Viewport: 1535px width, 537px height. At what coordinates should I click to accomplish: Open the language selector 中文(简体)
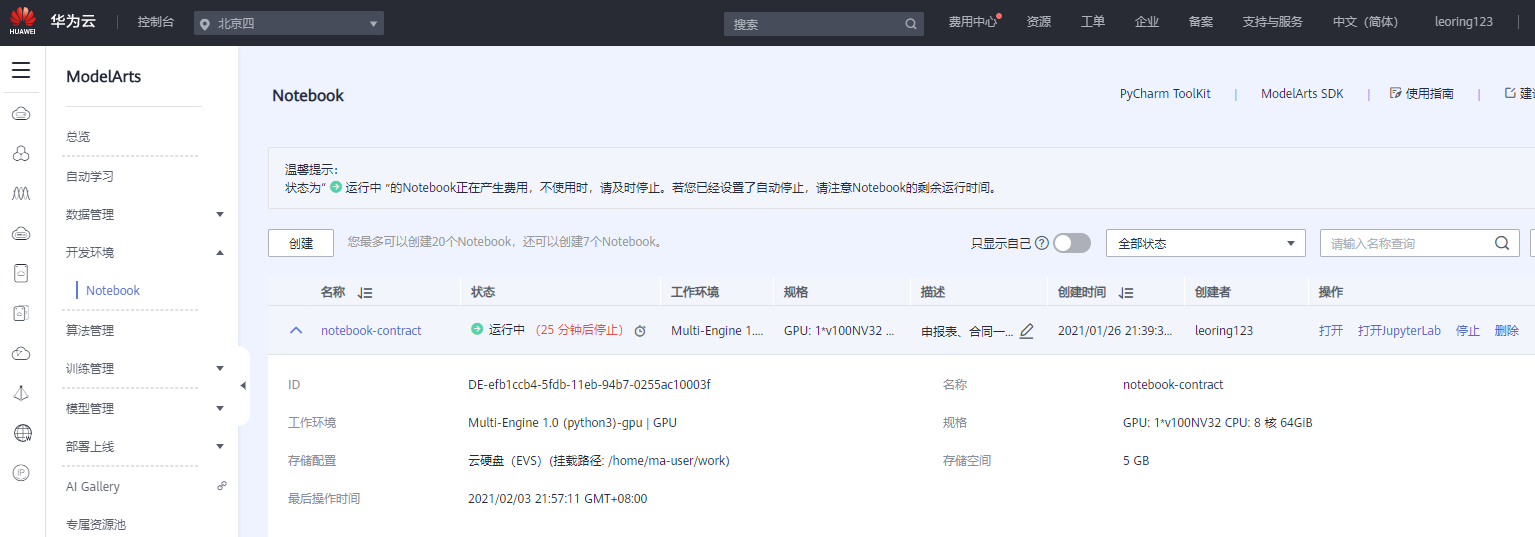(x=1365, y=22)
